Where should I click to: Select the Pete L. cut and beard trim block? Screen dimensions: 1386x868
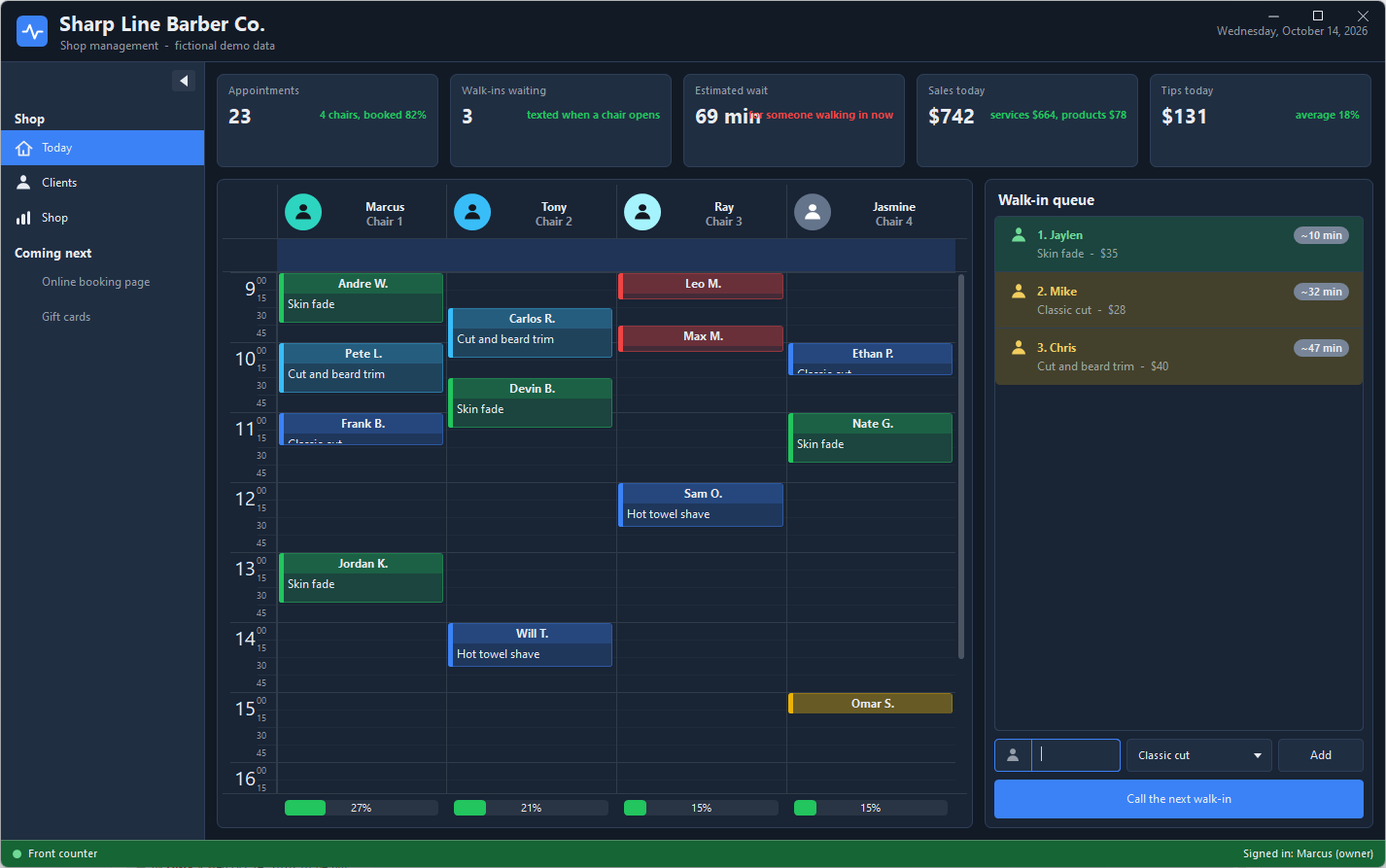coord(361,367)
